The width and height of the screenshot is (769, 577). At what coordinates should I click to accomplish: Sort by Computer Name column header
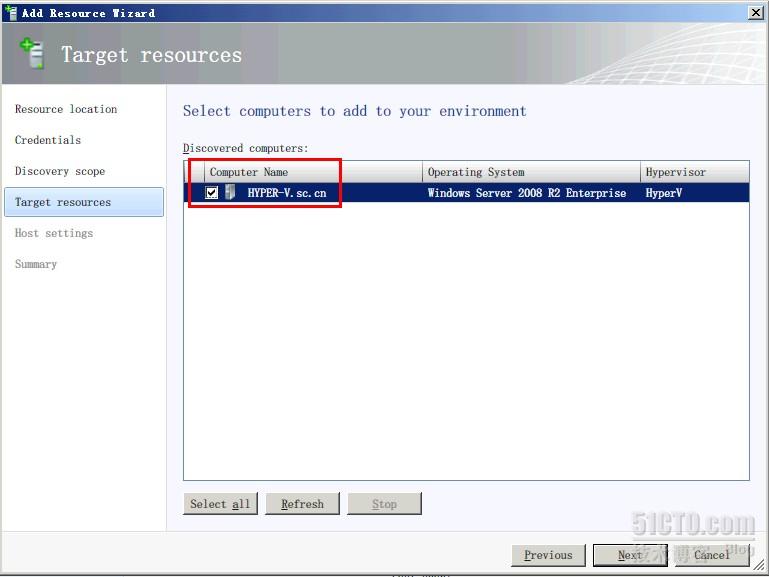tap(313, 172)
